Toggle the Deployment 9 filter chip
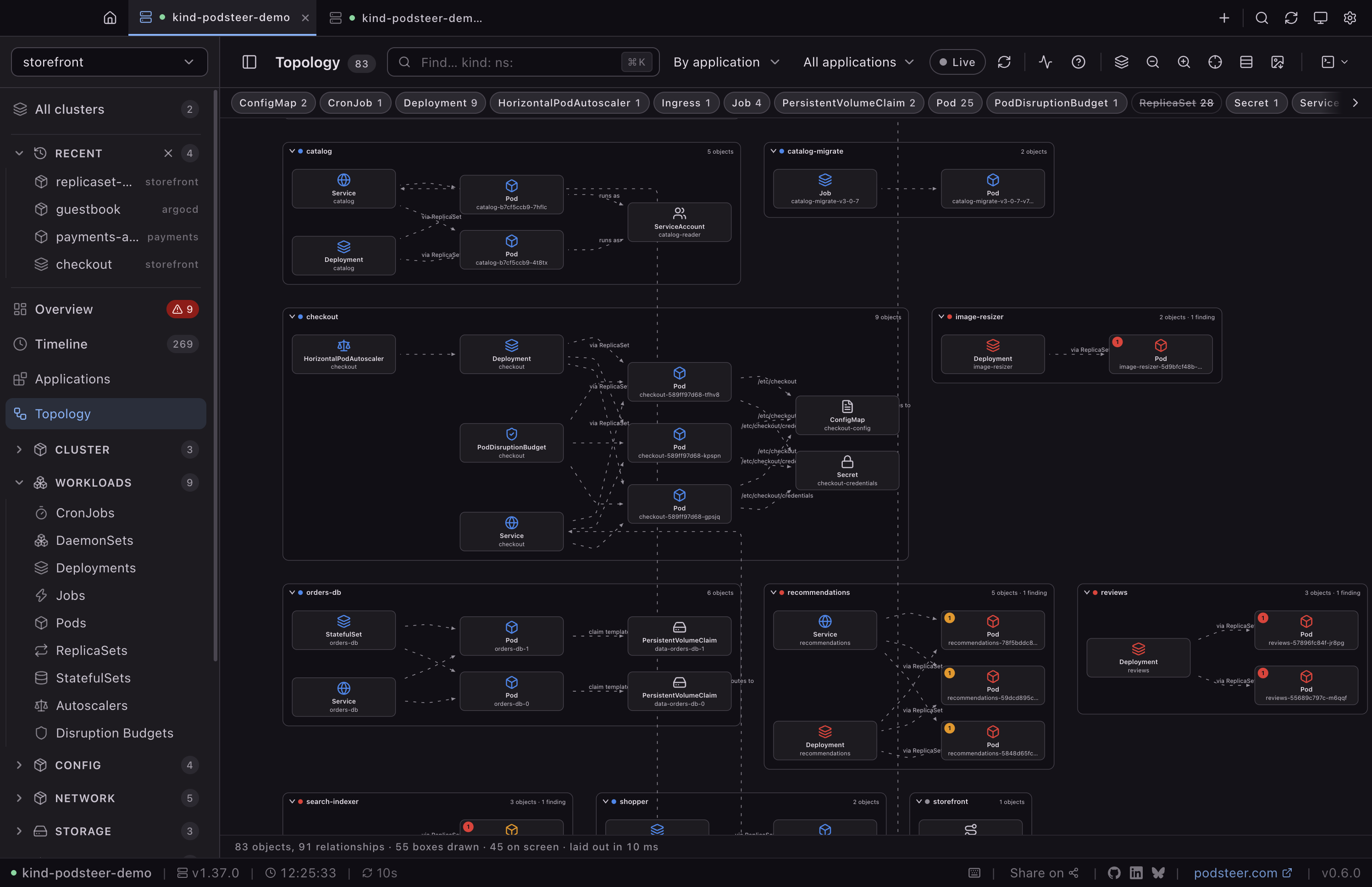This screenshot has height=887, width=1372. pyautogui.click(x=441, y=103)
